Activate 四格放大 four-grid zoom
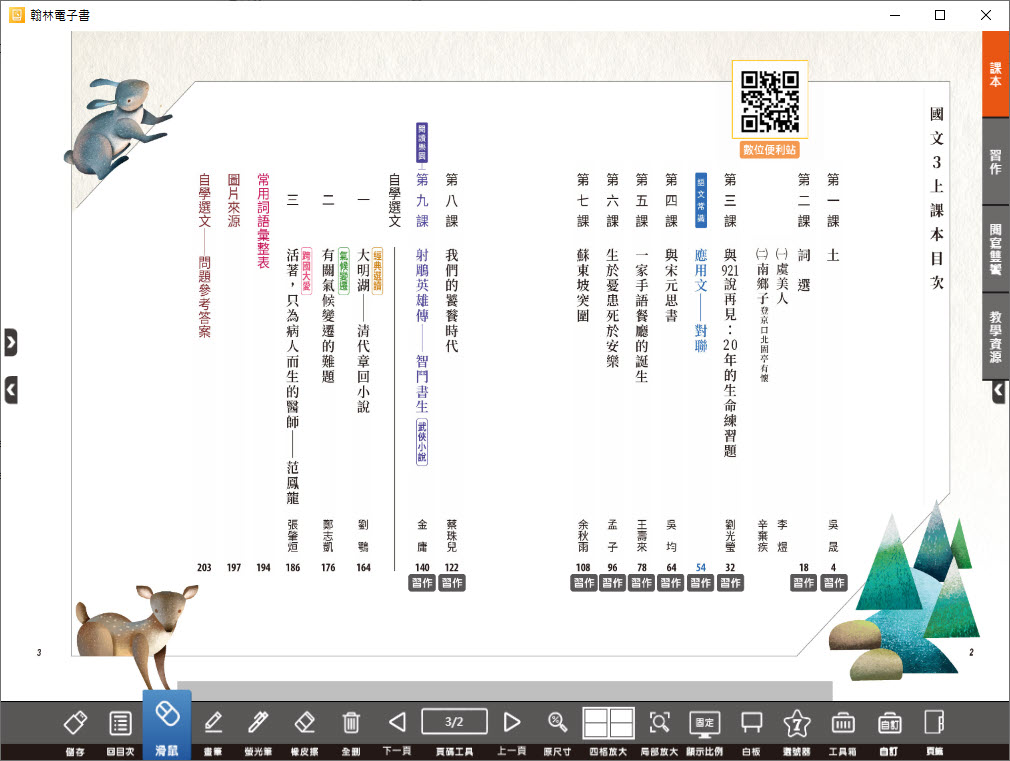 point(609,723)
